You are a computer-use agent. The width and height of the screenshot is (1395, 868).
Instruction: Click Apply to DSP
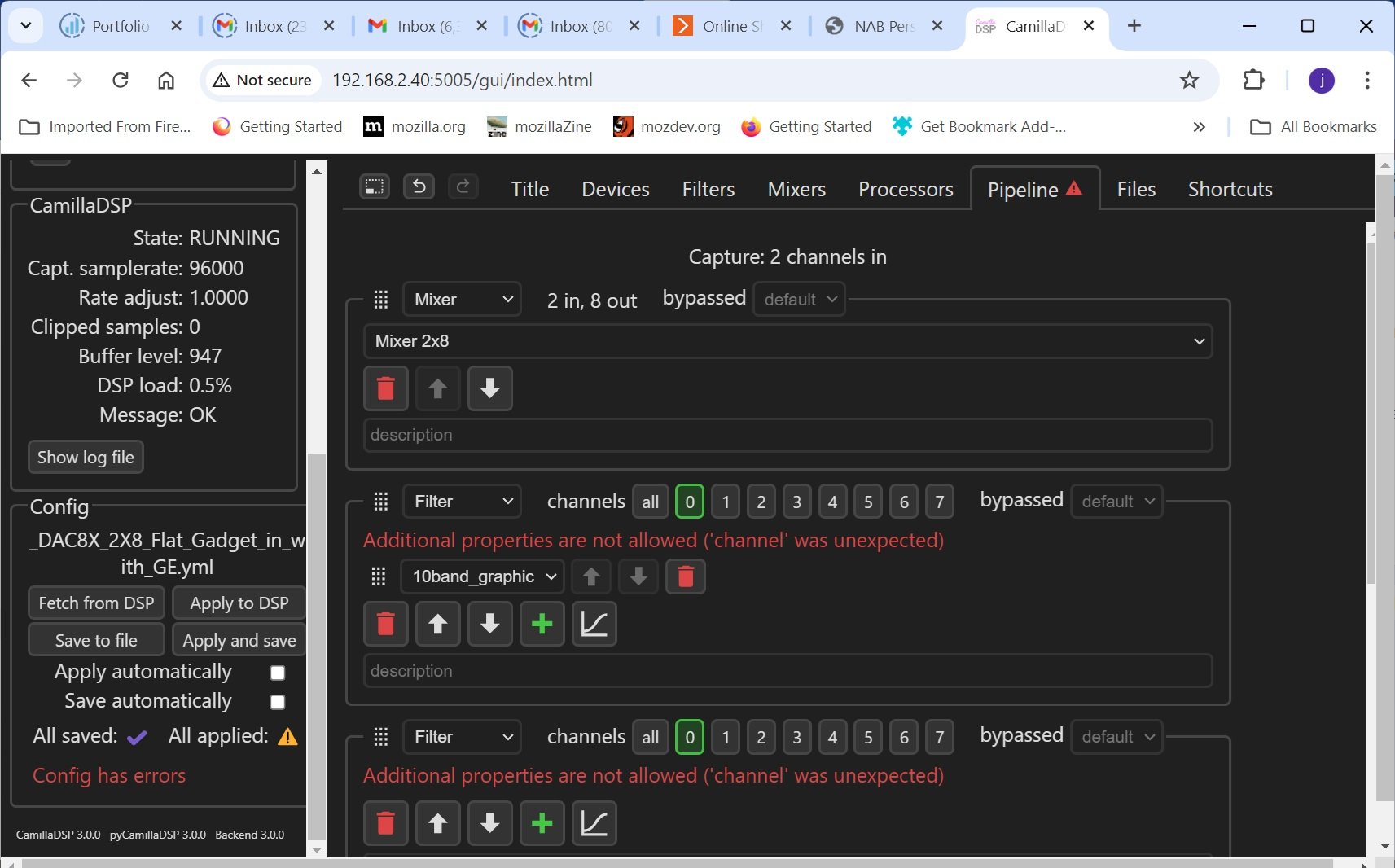click(239, 603)
